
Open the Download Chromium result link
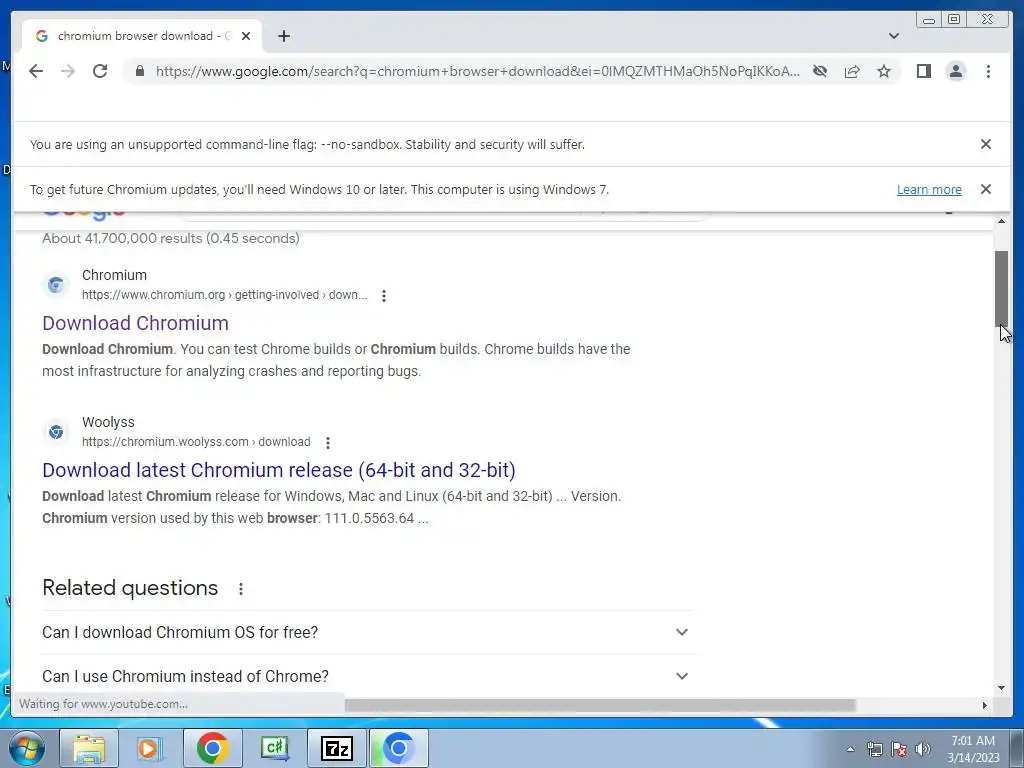pos(135,323)
